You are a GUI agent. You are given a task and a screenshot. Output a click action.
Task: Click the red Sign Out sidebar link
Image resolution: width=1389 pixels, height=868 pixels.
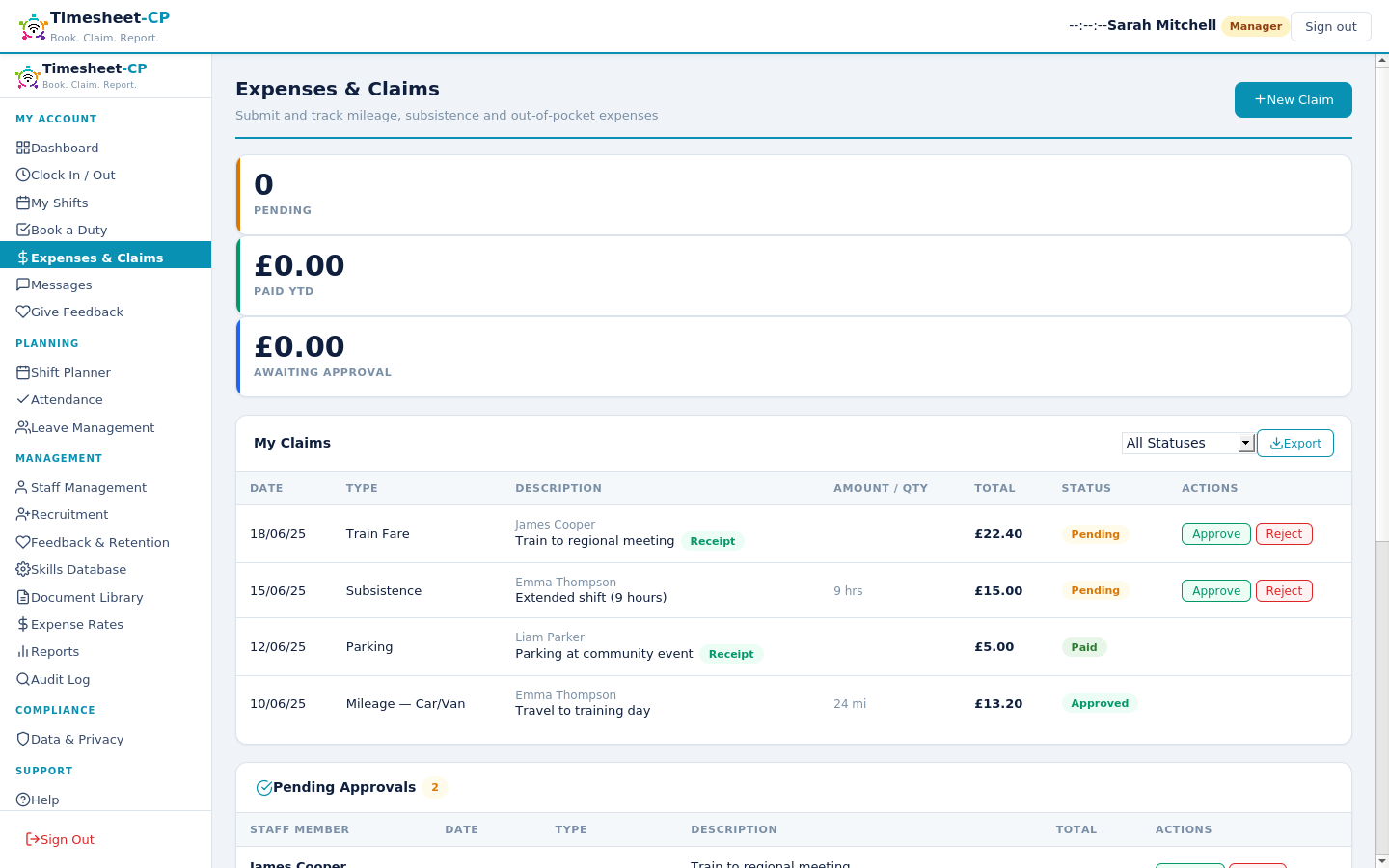(60, 839)
